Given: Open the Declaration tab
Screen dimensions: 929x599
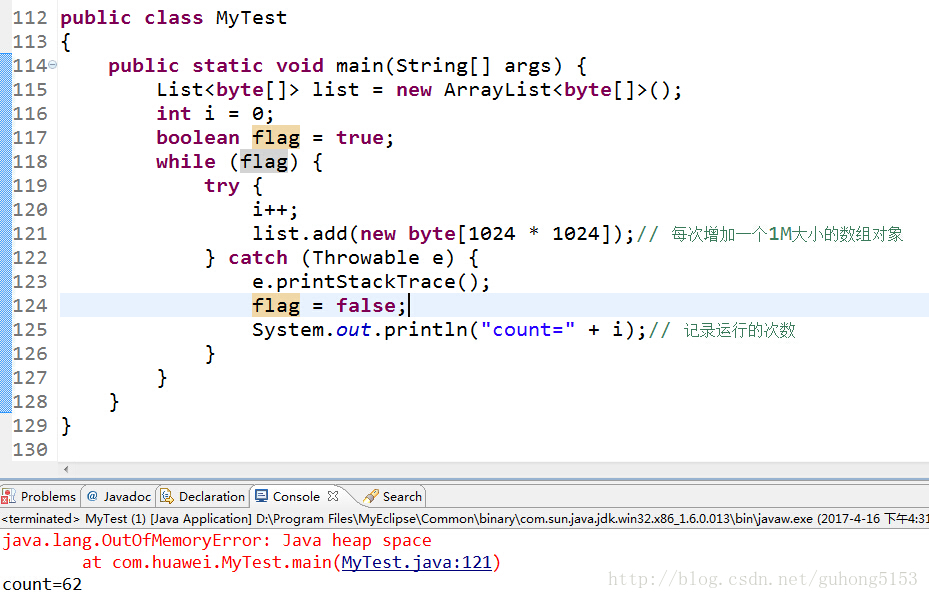Looking at the screenshot, I should pyautogui.click(x=203, y=497).
